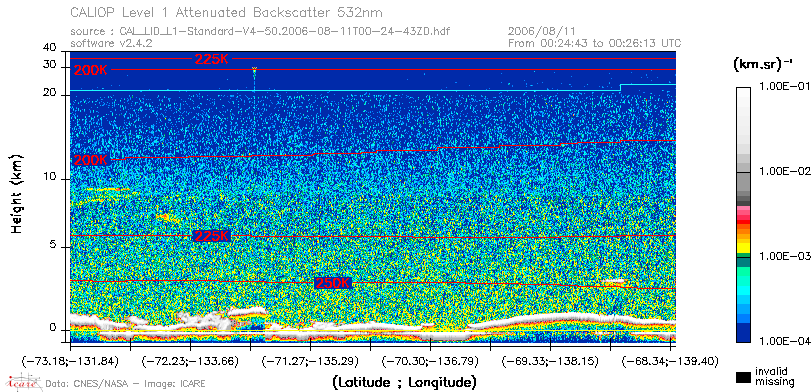Click the dark blue bottom of the colorbar
Viewport: 811px width, 392px height.
point(743,334)
